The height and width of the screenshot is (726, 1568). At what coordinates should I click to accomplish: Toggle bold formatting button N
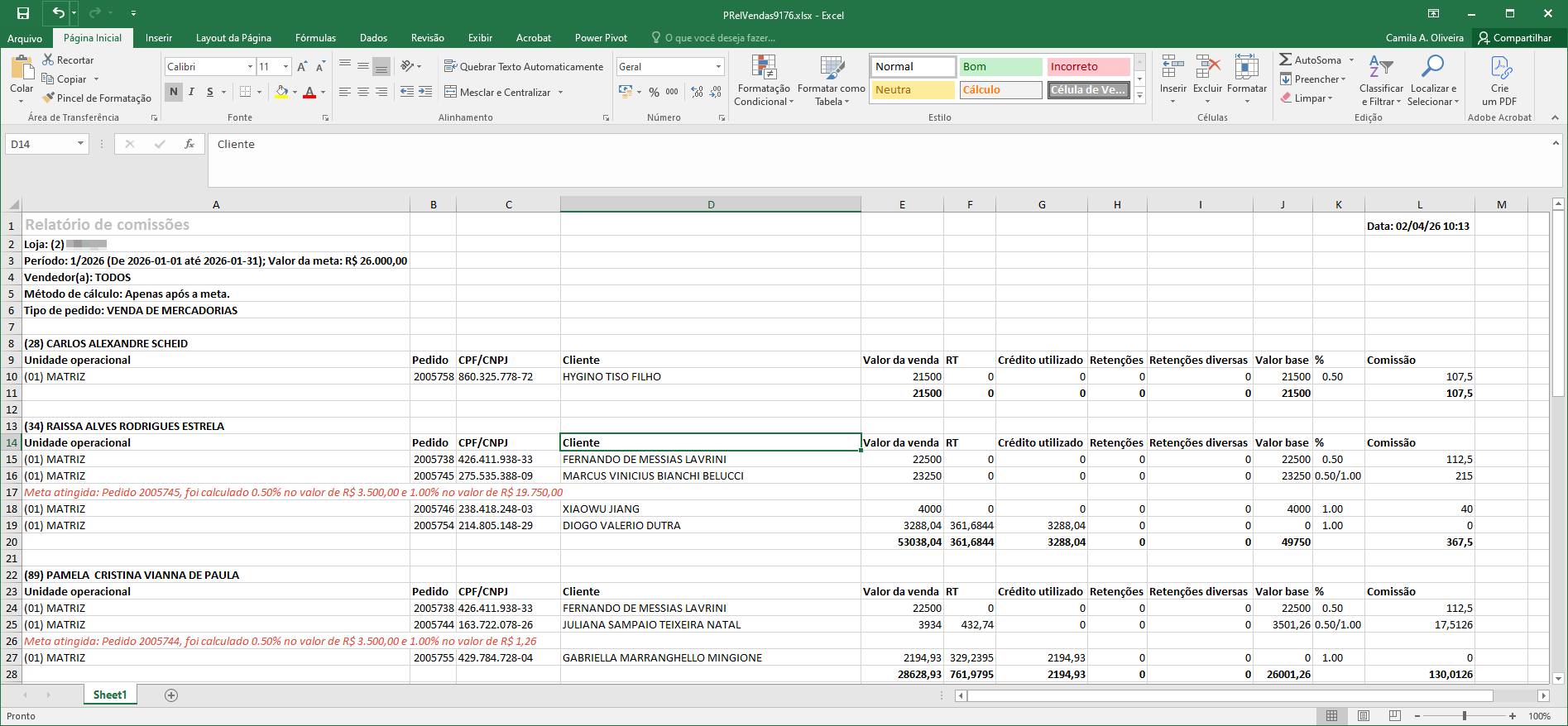coord(174,92)
